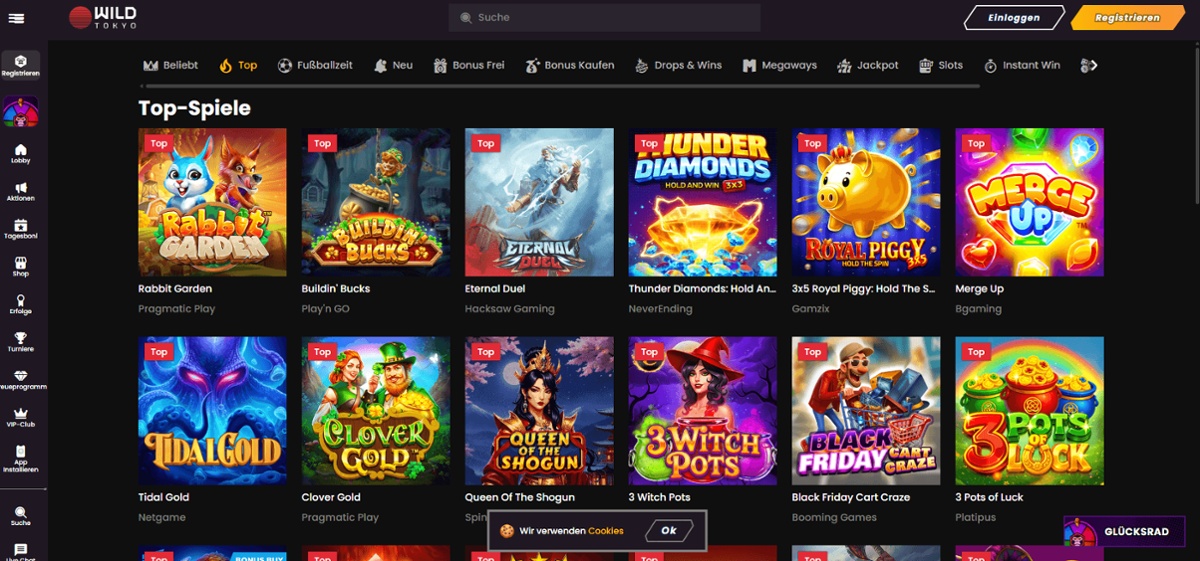Screen dimensions: 1200x561
Task: Open the Jackpot category
Action: click(x=868, y=65)
